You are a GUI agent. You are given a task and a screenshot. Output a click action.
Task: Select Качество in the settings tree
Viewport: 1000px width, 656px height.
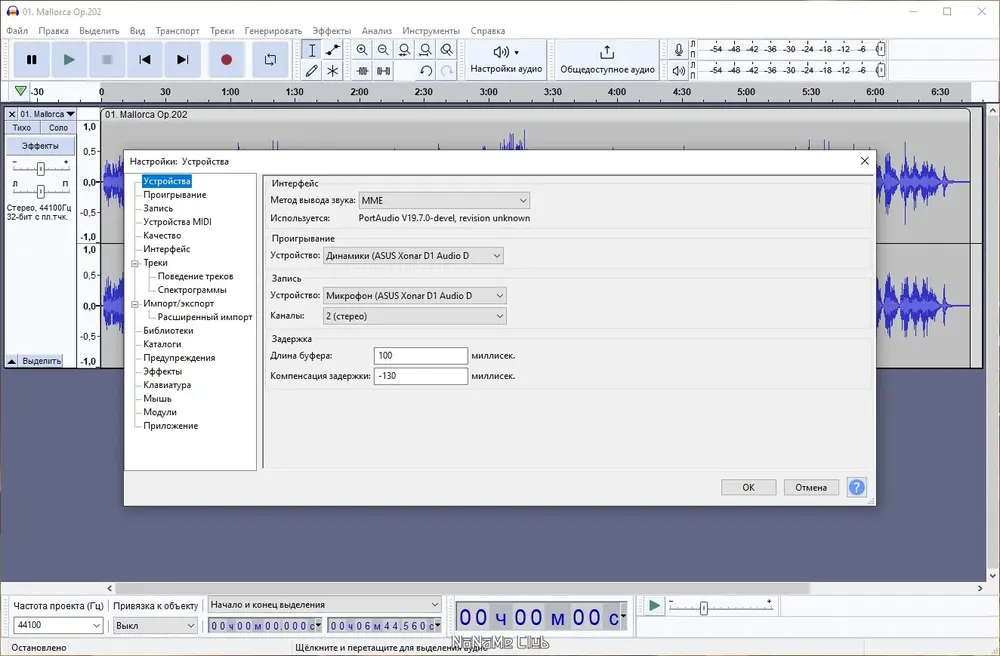point(162,235)
